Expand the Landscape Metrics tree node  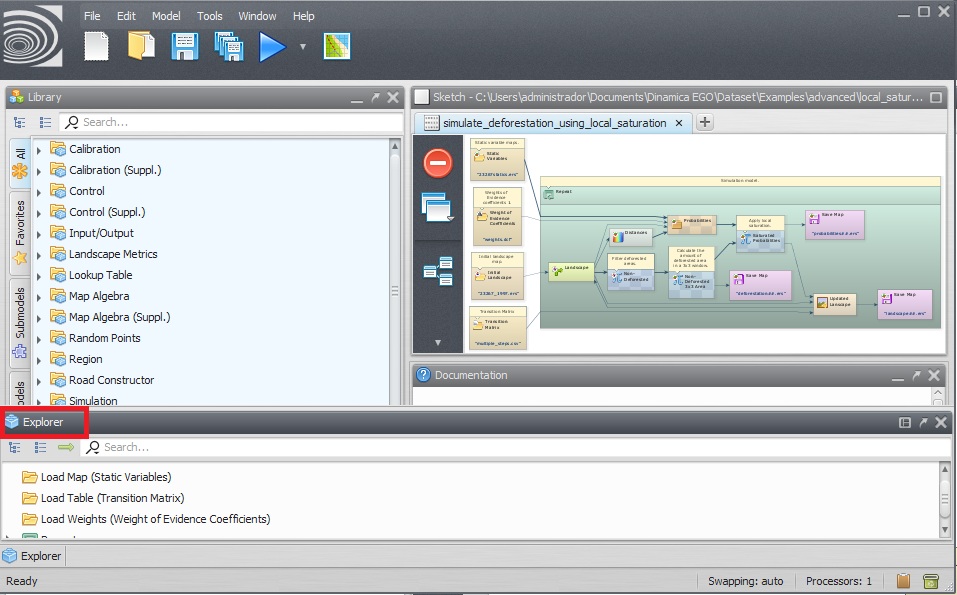(39, 255)
